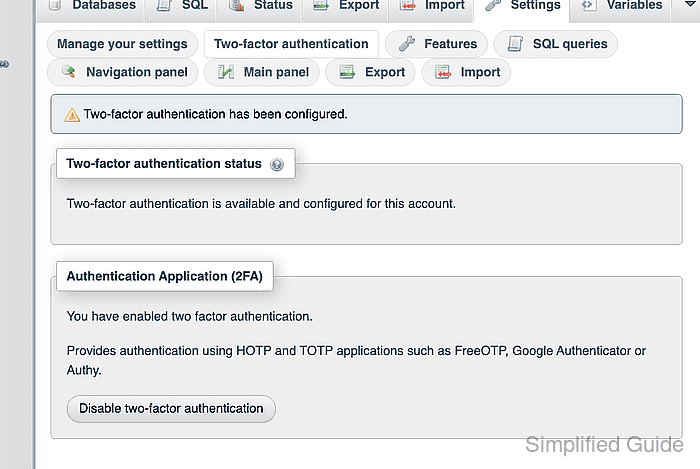This screenshot has height=469, width=700.
Task: Open Import settings subtab
Action: (x=466, y=72)
